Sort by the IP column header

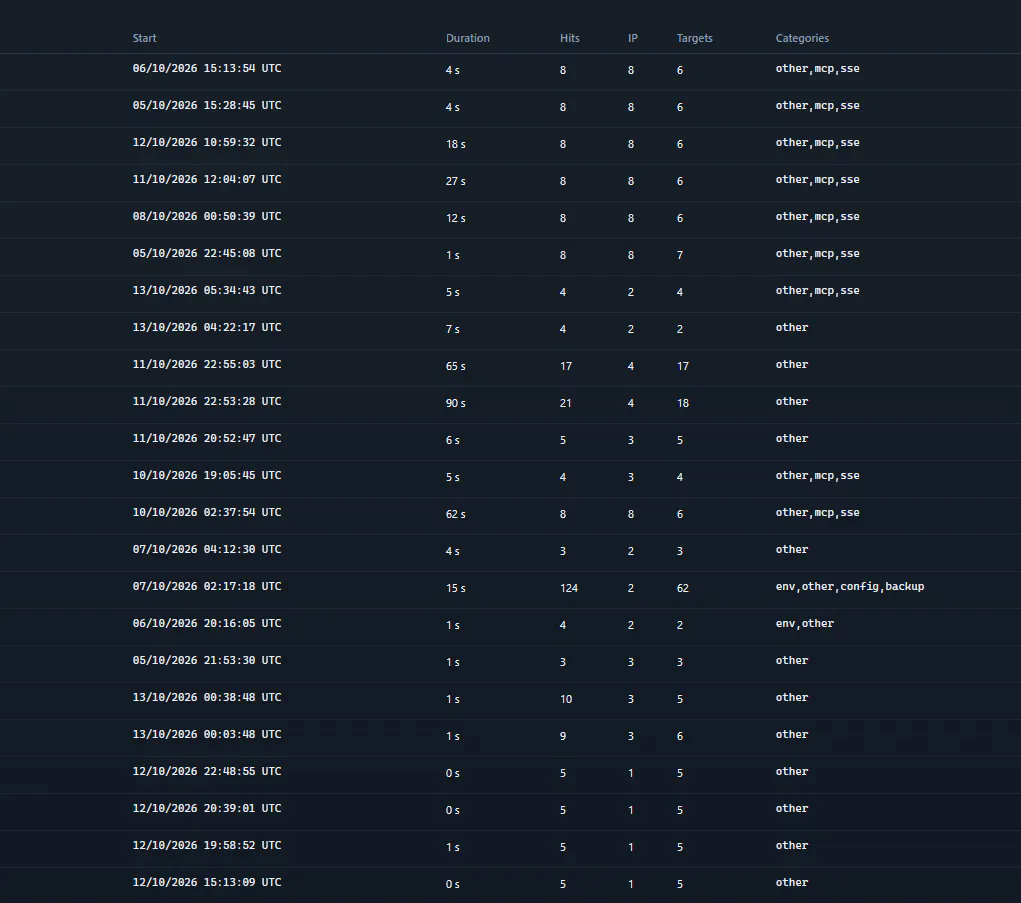tap(632, 38)
